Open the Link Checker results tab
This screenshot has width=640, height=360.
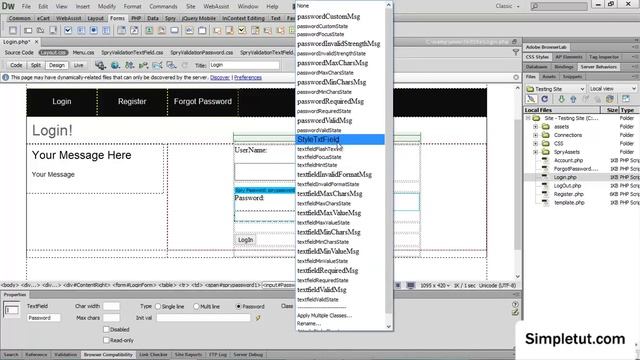153,355
